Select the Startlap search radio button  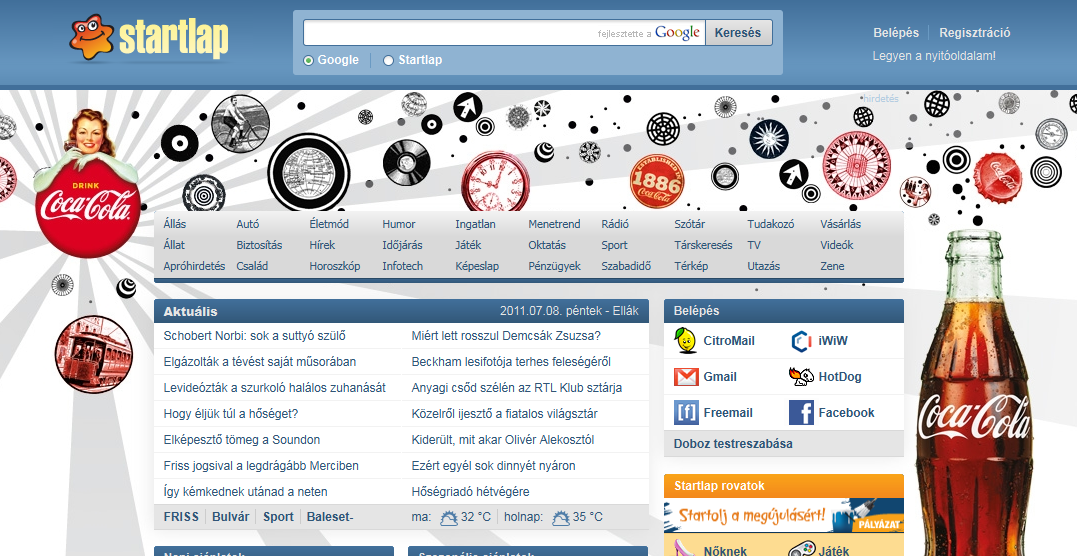click(388, 60)
